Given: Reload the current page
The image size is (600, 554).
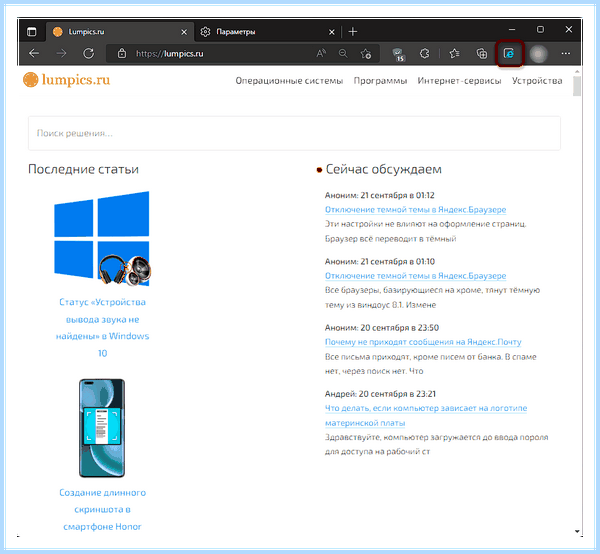Looking at the screenshot, I should (x=89, y=54).
